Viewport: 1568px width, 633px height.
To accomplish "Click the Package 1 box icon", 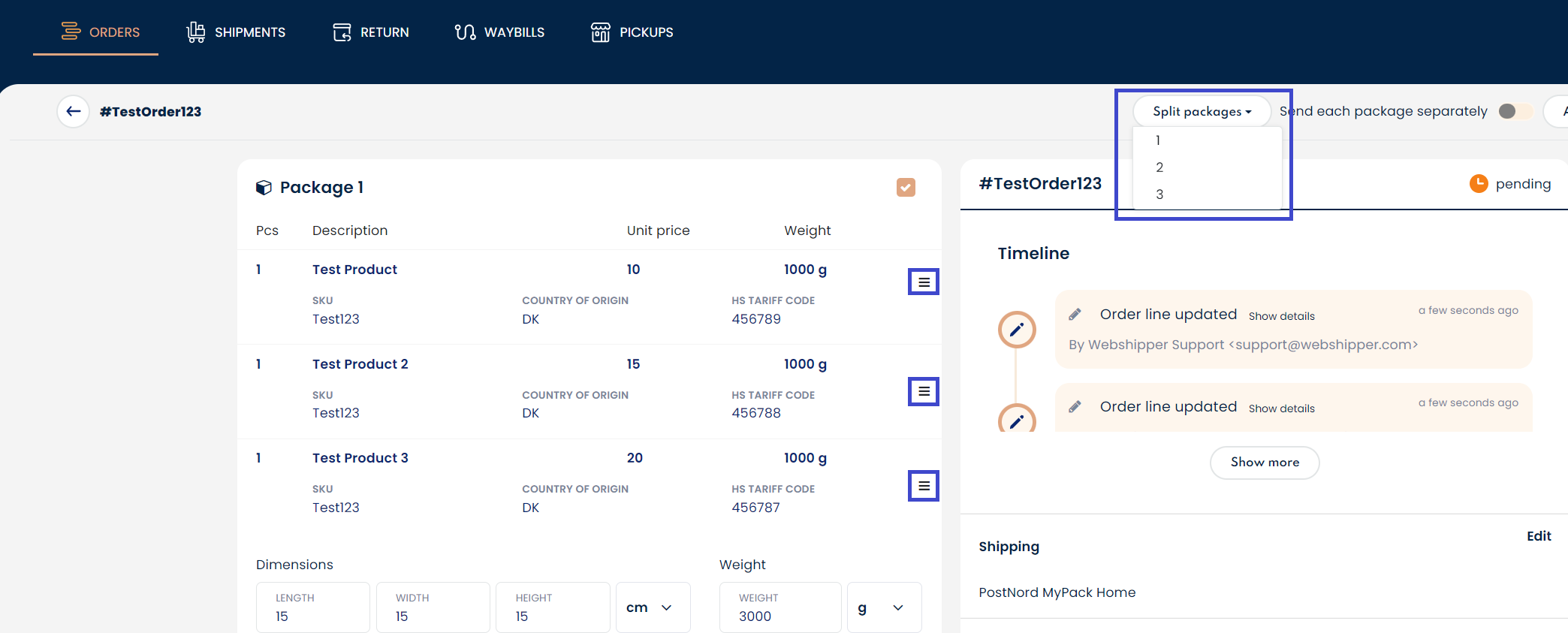I will pyautogui.click(x=264, y=188).
